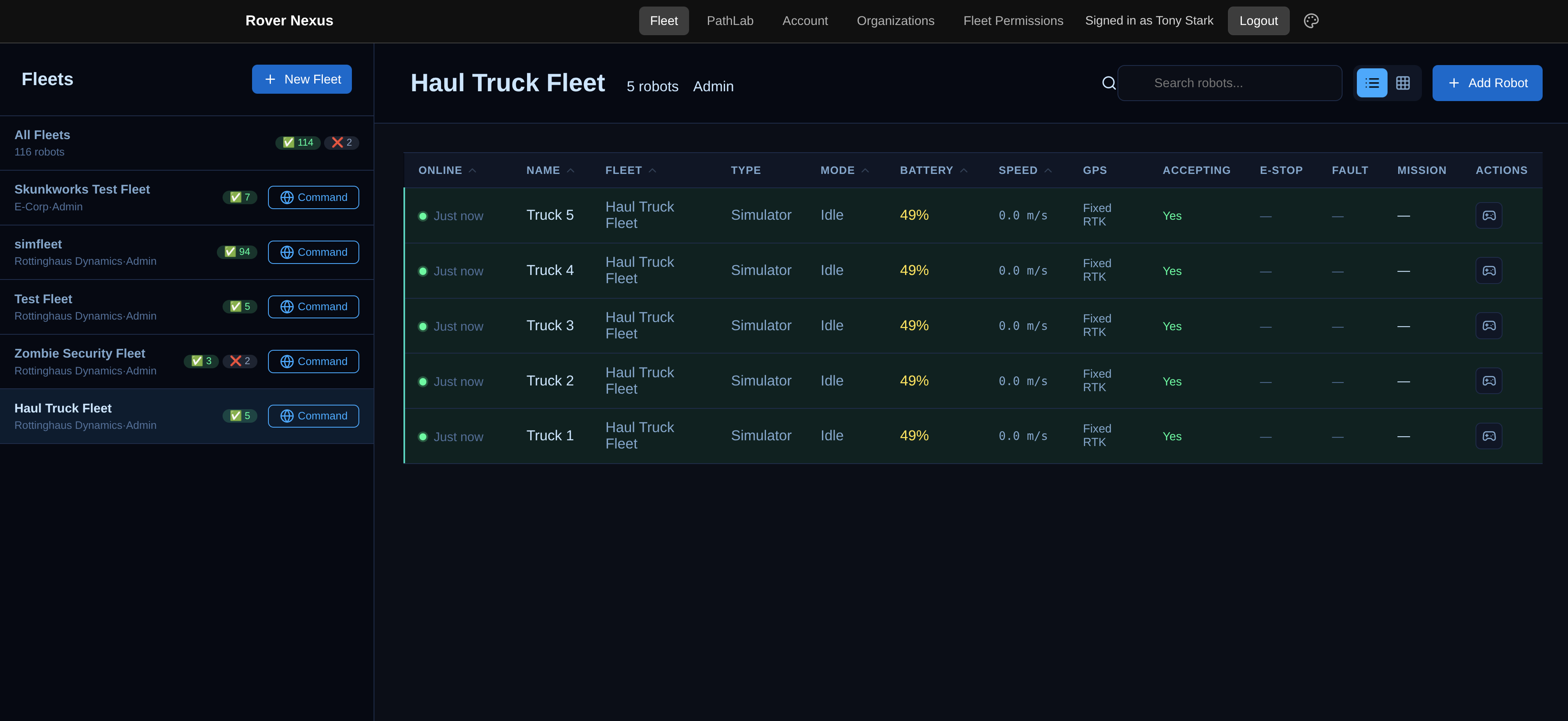The width and height of the screenshot is (1568, 721).
Task: Open controller action for Truck 5
Action: coord(1489,216)
